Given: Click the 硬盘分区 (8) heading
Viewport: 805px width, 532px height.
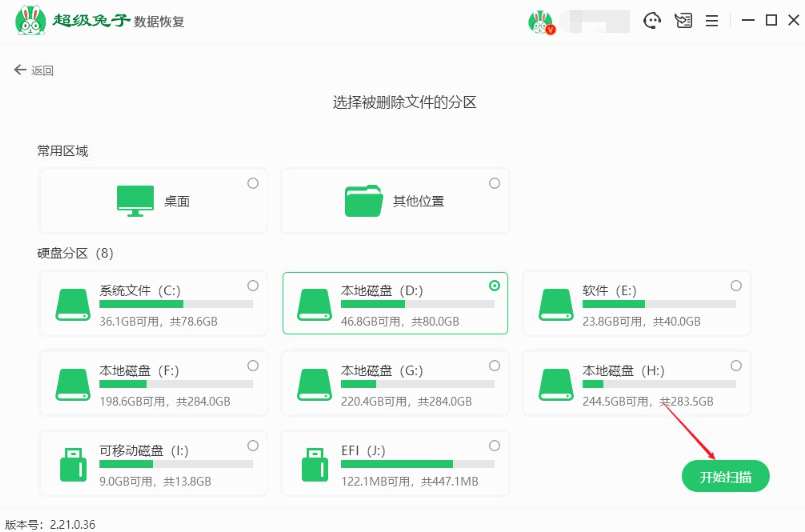Looking at the screenshot, I should [75, 253].
